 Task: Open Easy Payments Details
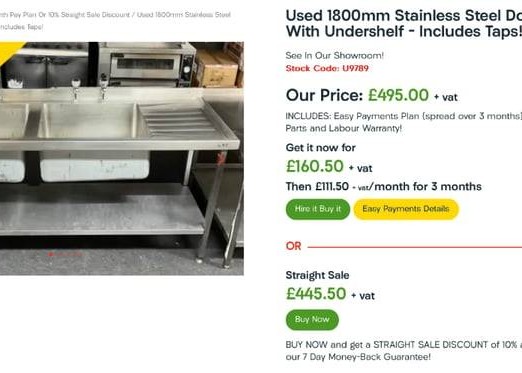coord(406,209)
